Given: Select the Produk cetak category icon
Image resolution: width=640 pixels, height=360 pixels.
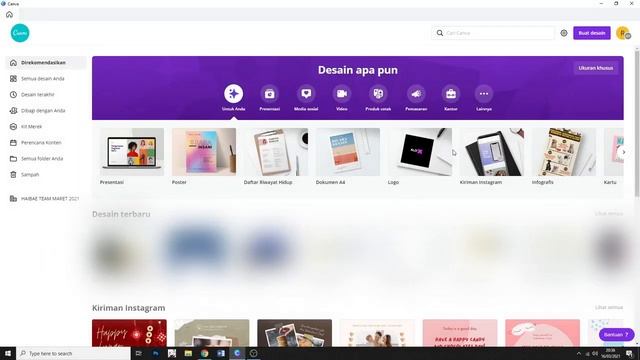Looking at the screenshot, I should 378,94.
